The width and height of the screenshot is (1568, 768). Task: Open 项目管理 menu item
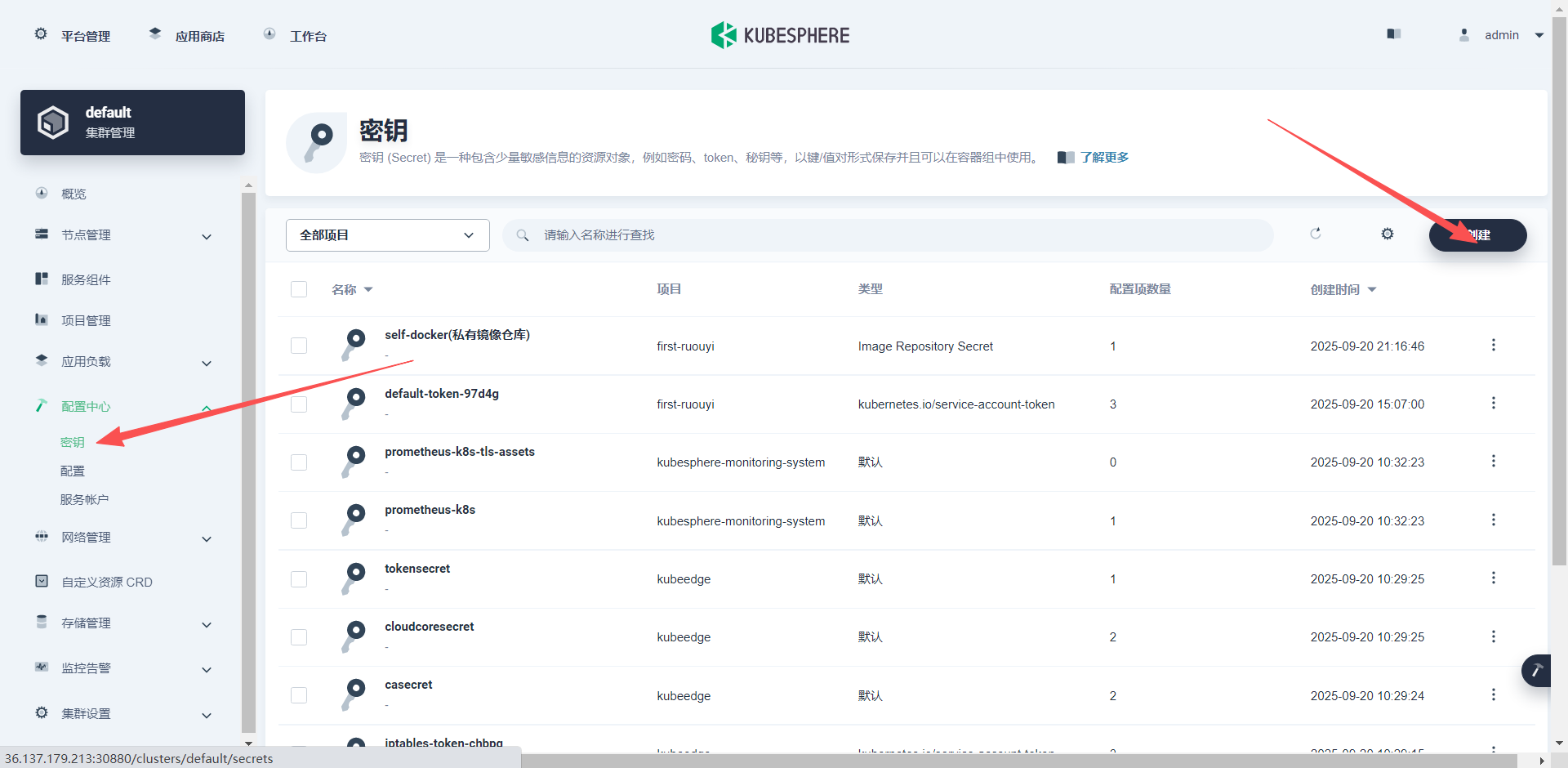[86, 320]
